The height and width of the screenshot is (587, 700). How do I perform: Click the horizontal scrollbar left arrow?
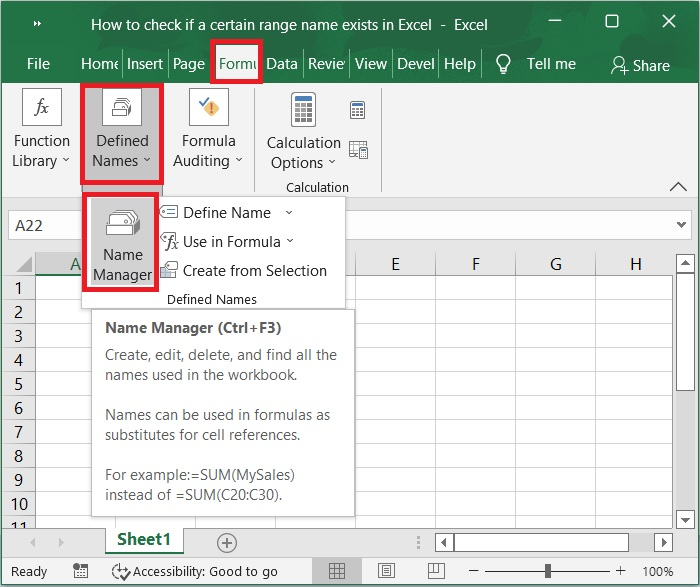coord(444,542)
